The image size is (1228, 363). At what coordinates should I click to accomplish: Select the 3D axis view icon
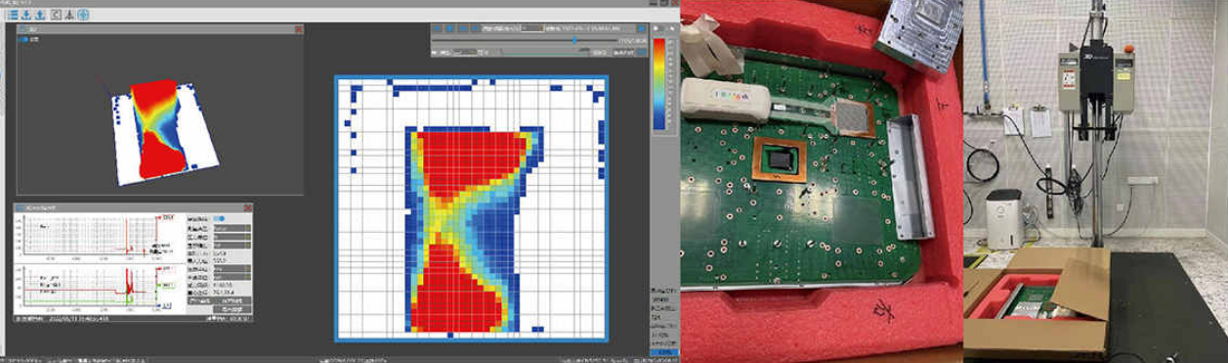click(69, 15)
